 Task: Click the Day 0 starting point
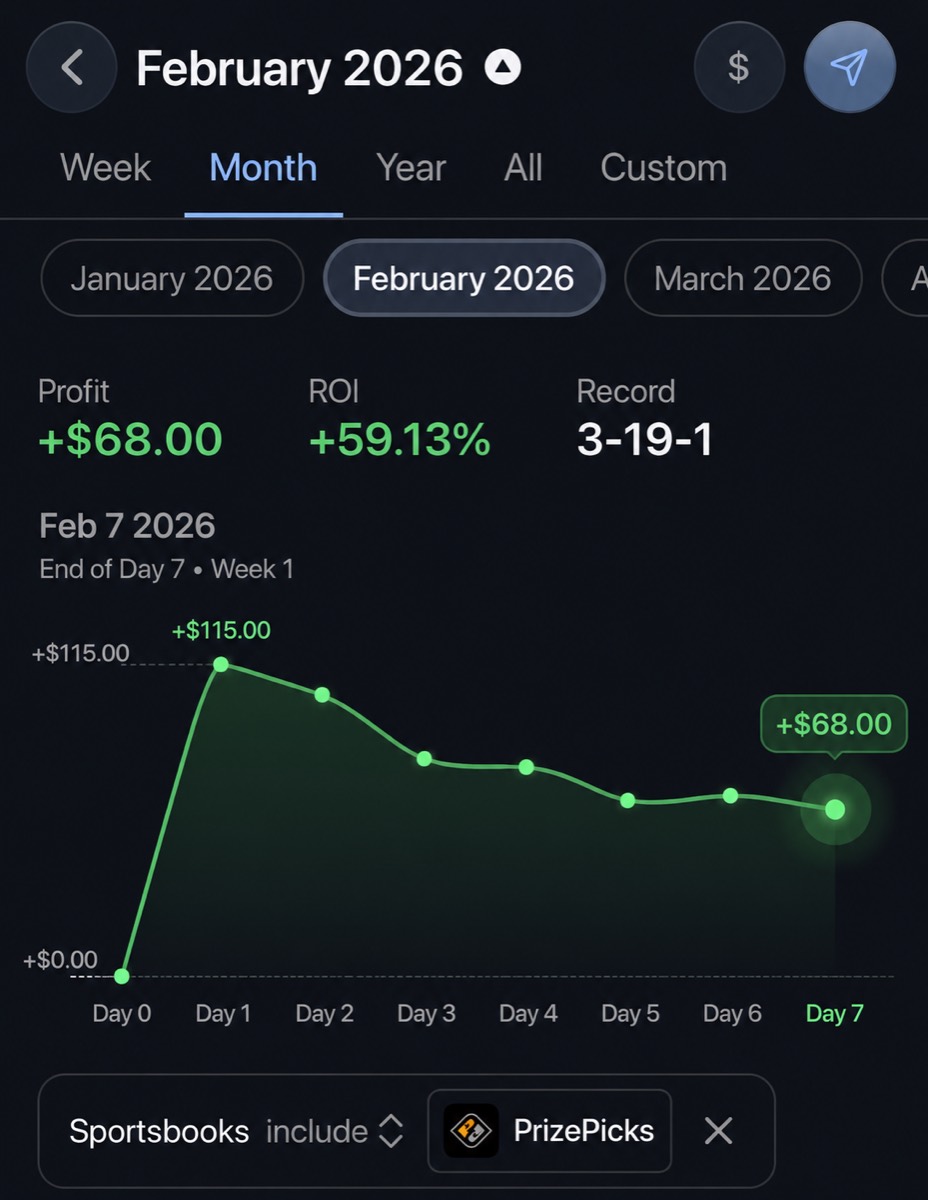[121, 976]
